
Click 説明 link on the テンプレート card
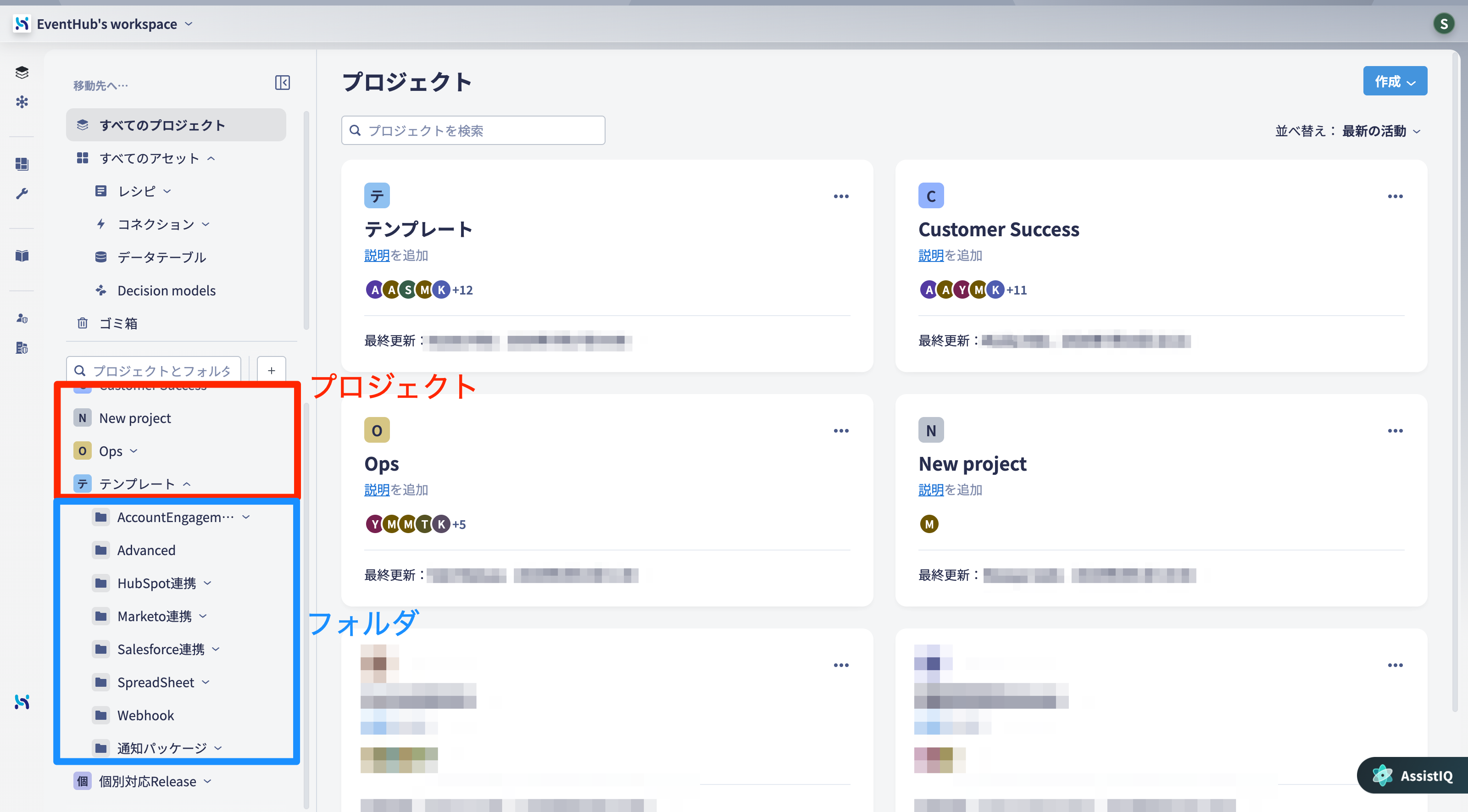point(377,255)
